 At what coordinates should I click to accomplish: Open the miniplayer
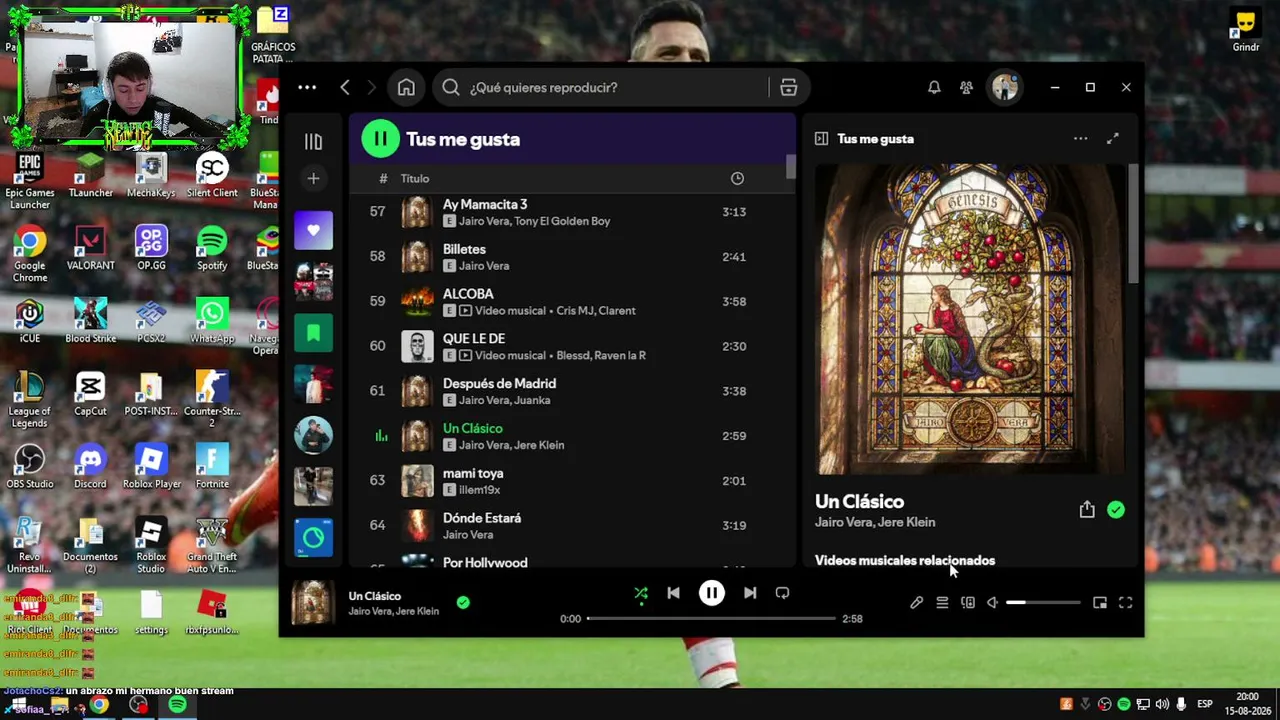1100,603
